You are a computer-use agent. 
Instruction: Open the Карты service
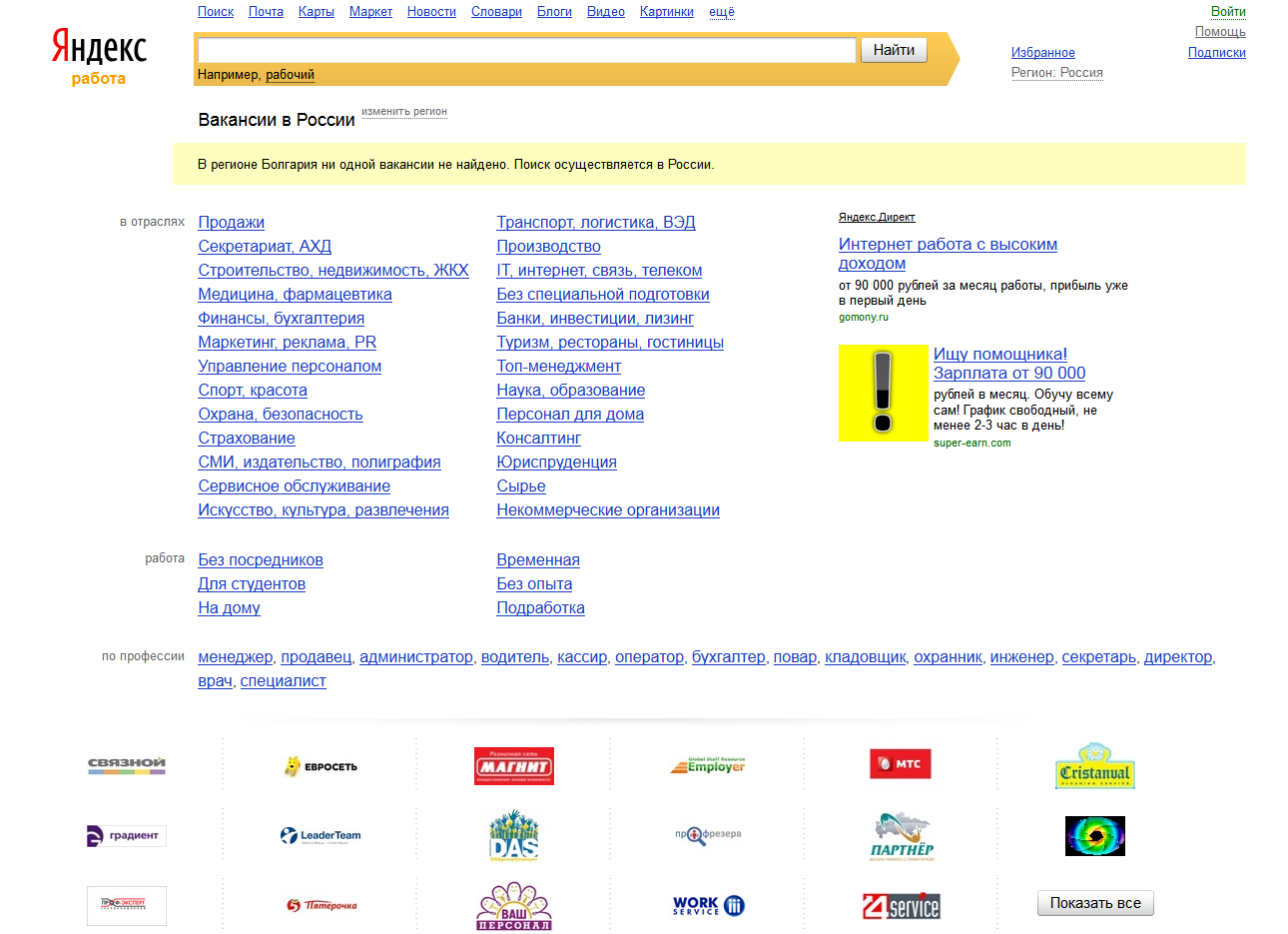(x=317, y=12)
